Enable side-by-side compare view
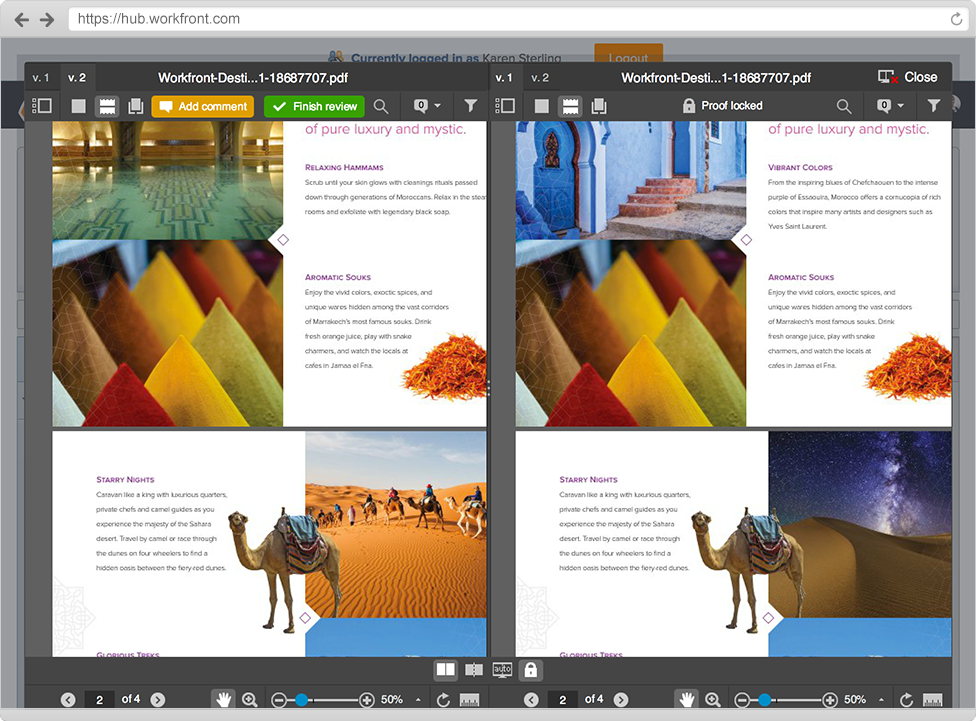This screenshot has height=721, width=976. coord(446,669)
